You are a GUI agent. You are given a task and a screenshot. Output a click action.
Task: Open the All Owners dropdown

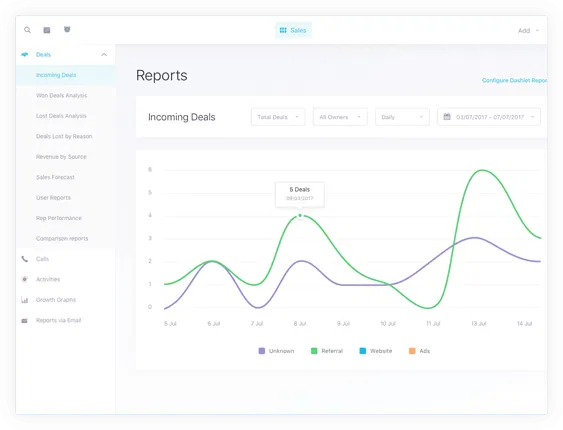click(340, 117)
